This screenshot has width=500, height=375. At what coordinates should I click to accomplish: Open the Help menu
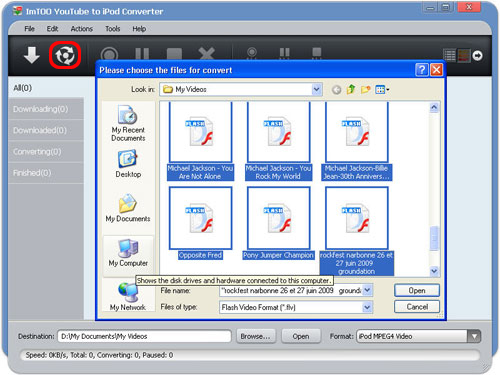click(x=139, y=29)
